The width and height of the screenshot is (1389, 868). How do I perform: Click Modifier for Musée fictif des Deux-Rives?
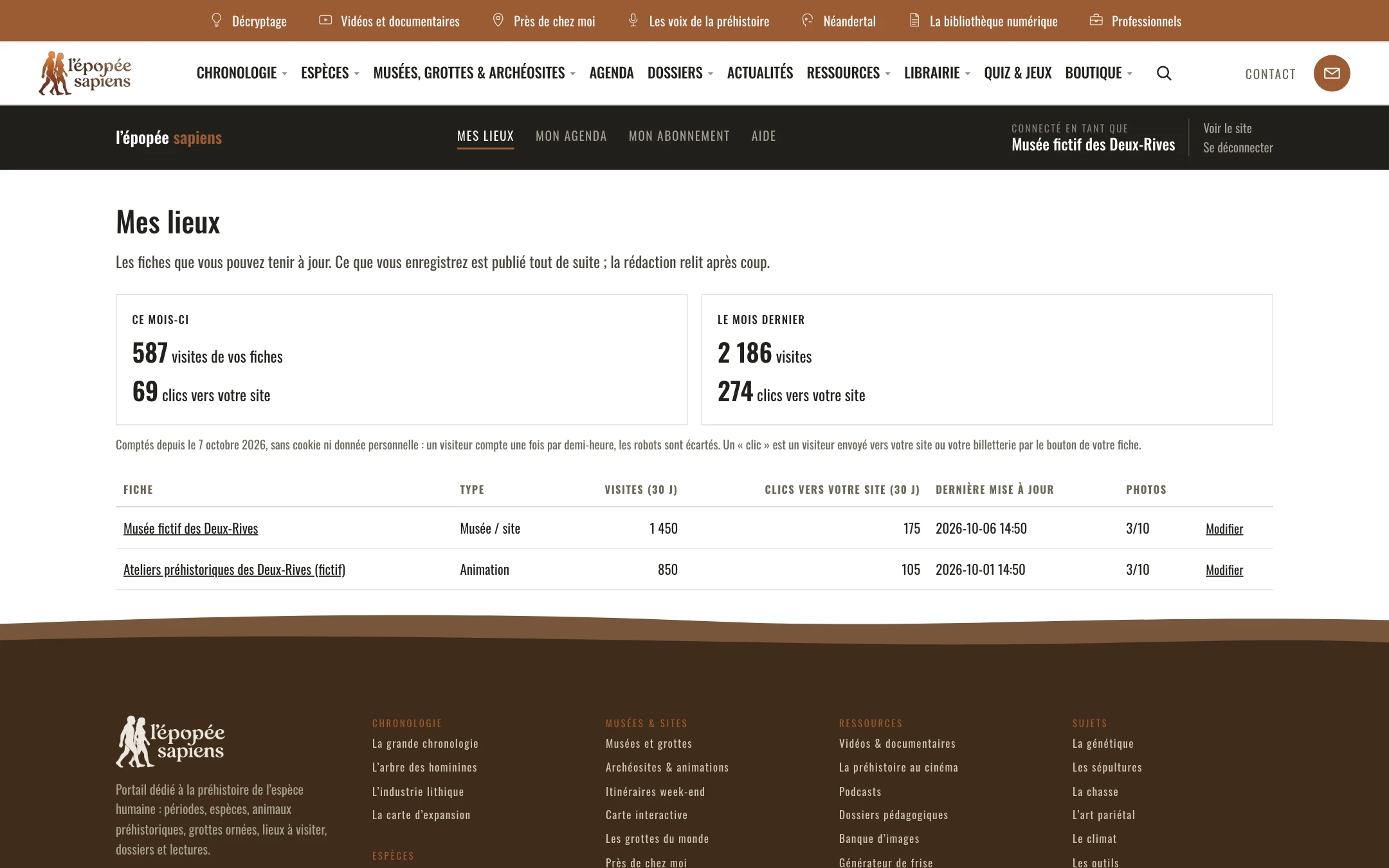1224,529
